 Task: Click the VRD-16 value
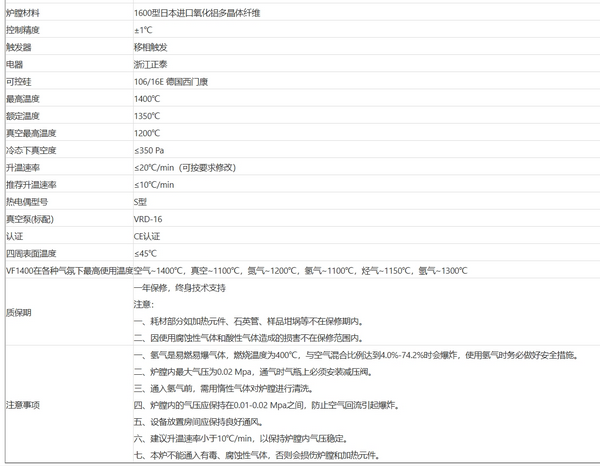tap(148, 219)
